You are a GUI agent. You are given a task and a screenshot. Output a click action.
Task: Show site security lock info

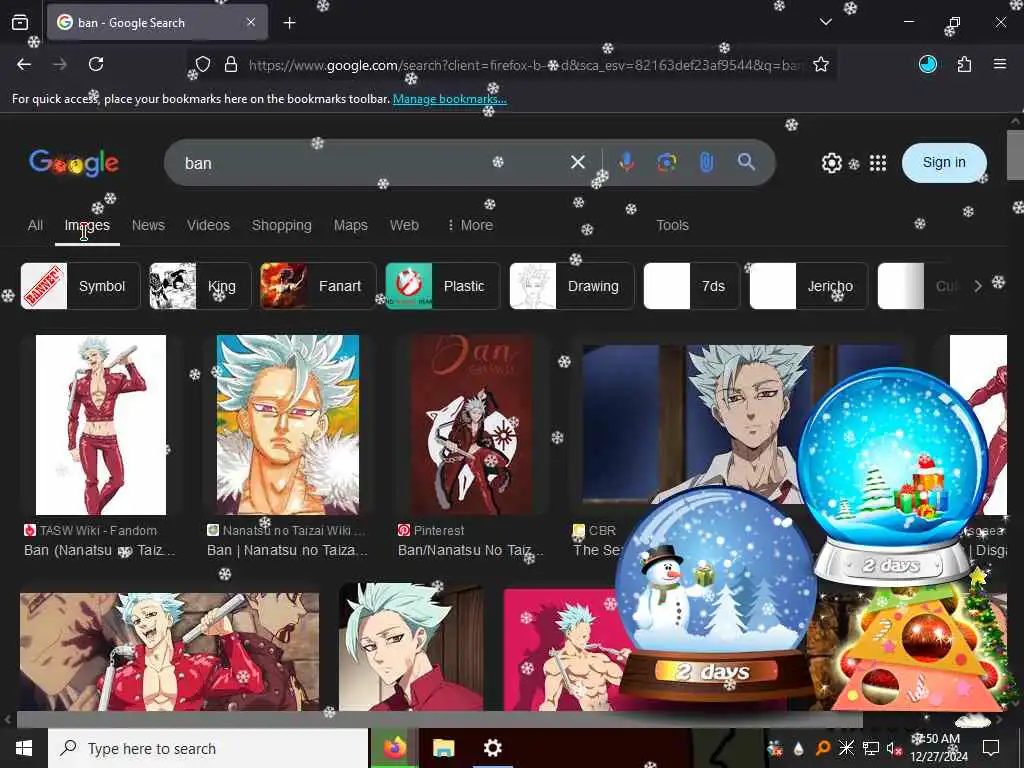(231, 64)
